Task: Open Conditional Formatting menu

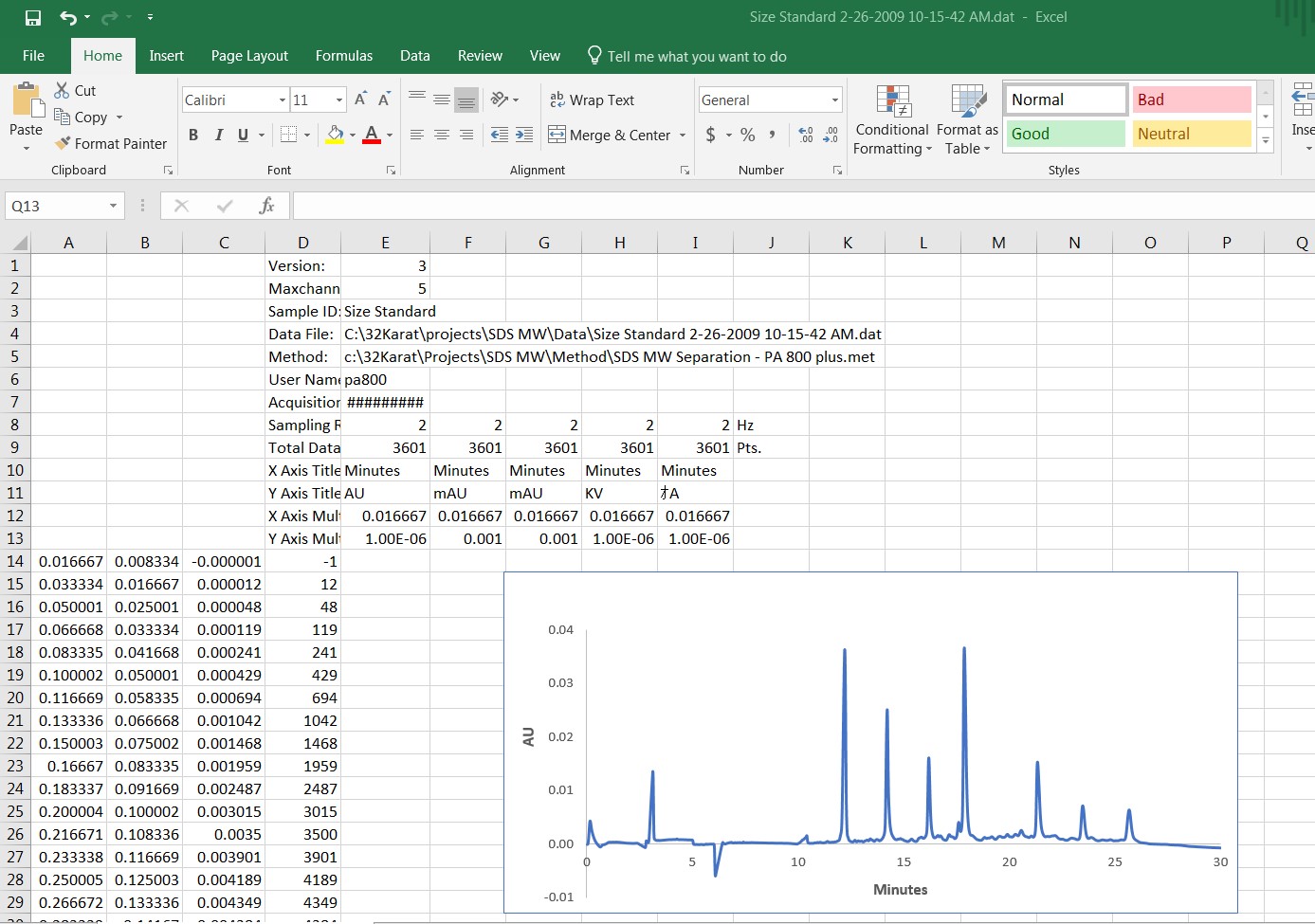Action: 892,119
